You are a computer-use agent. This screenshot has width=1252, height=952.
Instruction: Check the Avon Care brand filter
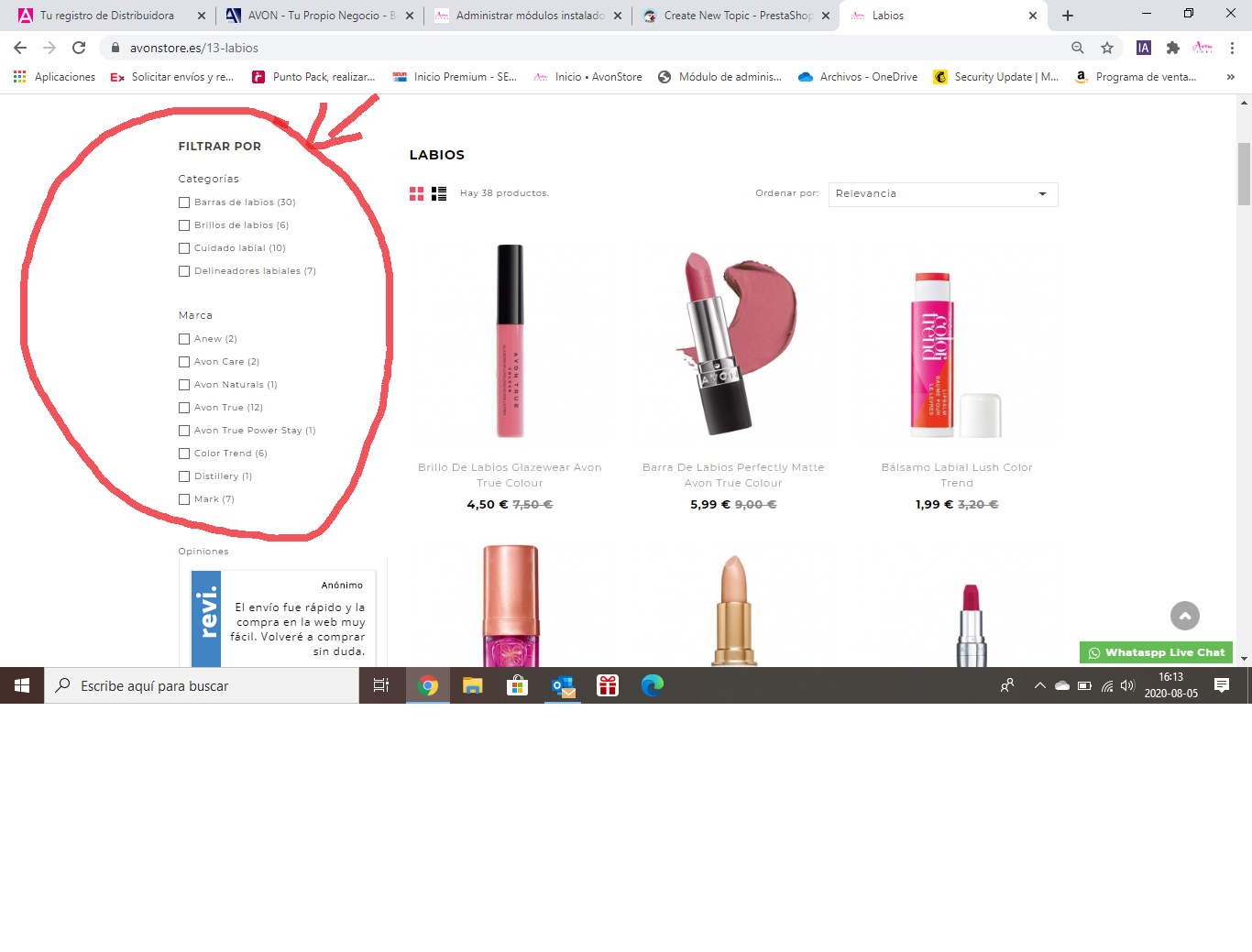[184, 362]
